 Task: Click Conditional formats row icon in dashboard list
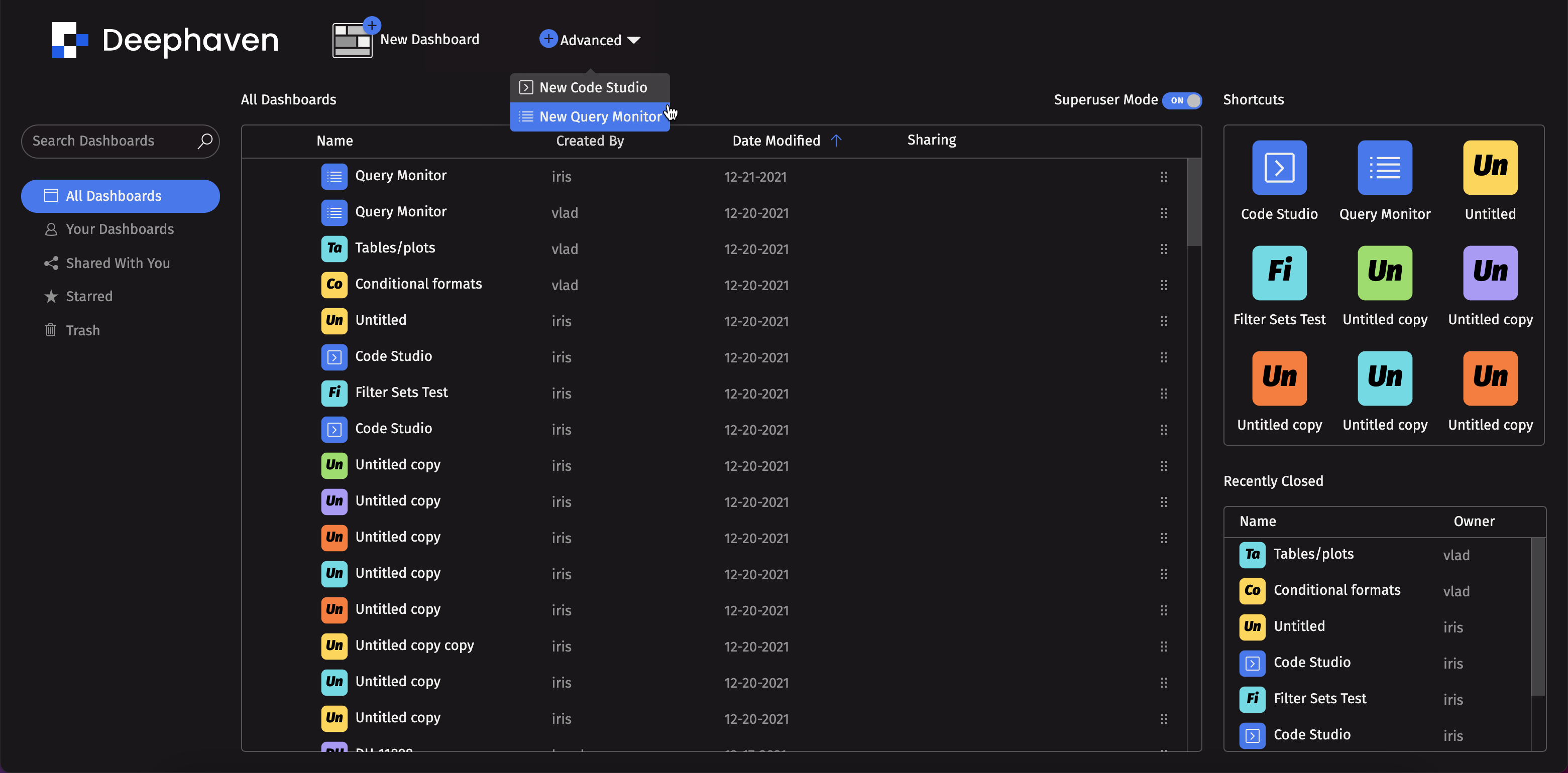pyautogui.click(x=334, y=285)
